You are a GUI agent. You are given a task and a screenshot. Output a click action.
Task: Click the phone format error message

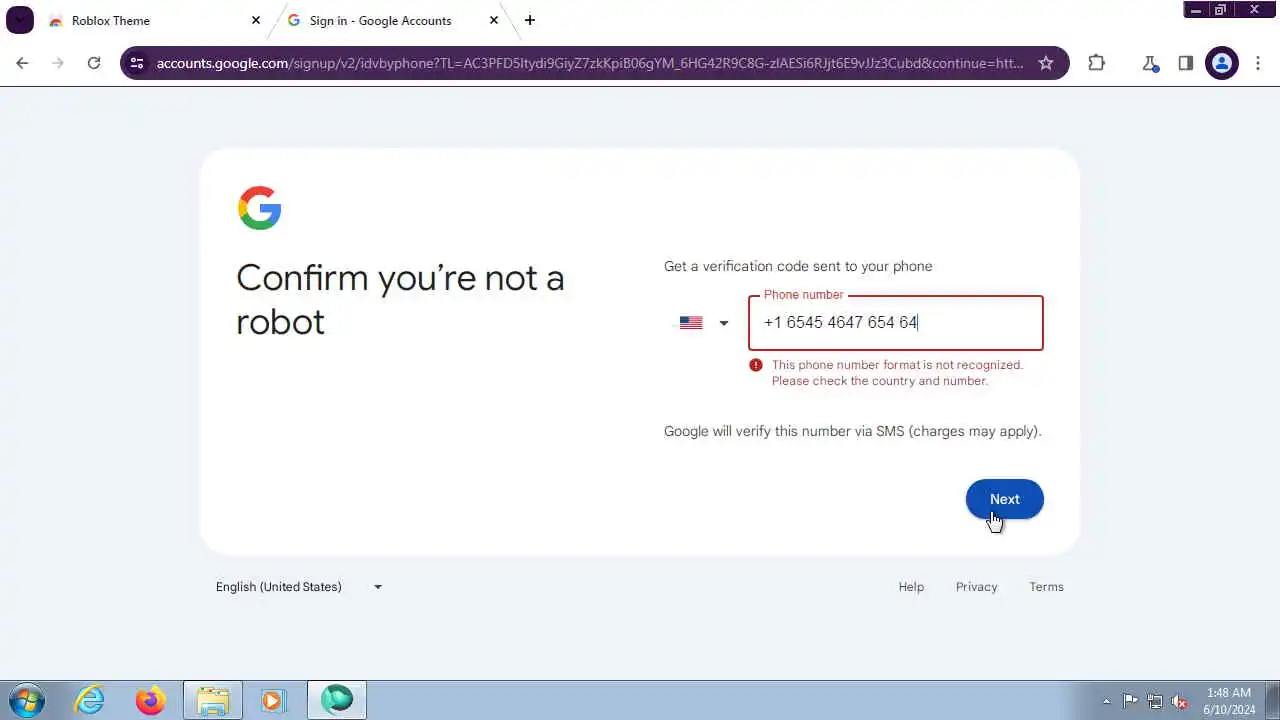point(897,373)
